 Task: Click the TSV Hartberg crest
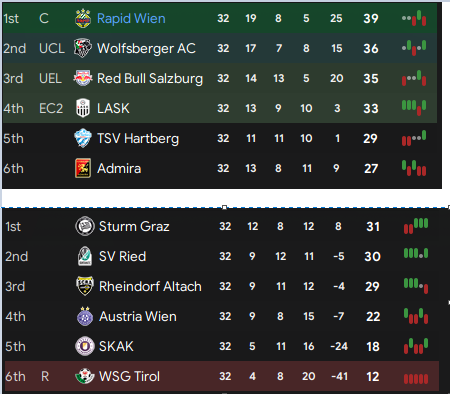(83, 138)
